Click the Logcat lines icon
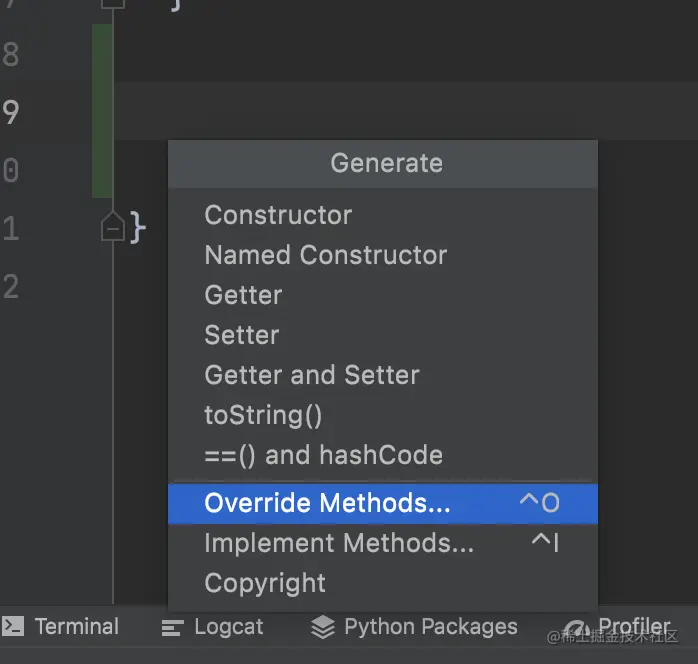This screenshot has width=698, height=664. 172,628
